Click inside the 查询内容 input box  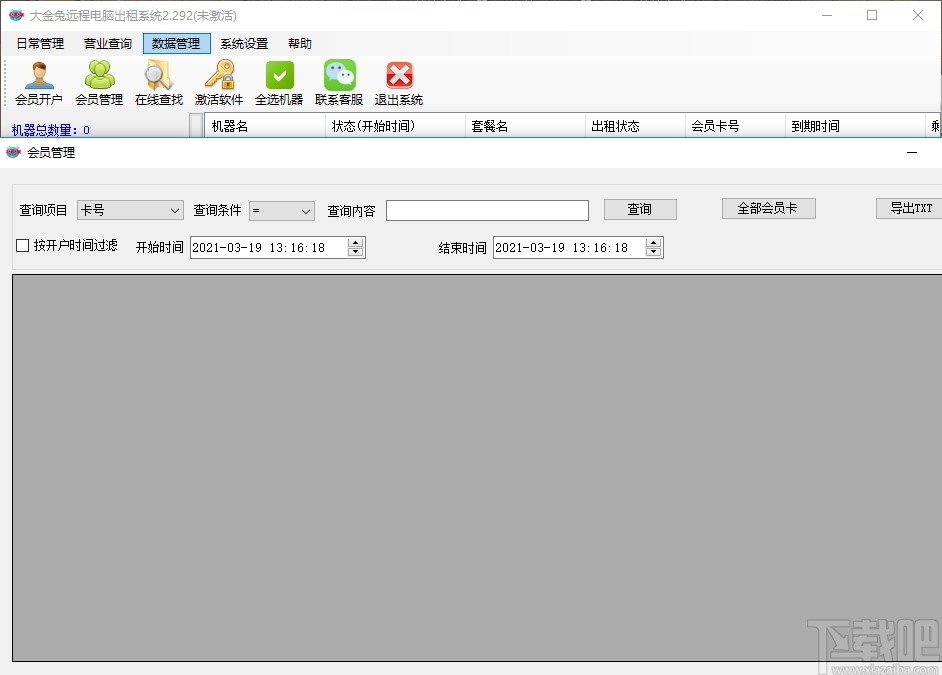(x=487, y=210)
